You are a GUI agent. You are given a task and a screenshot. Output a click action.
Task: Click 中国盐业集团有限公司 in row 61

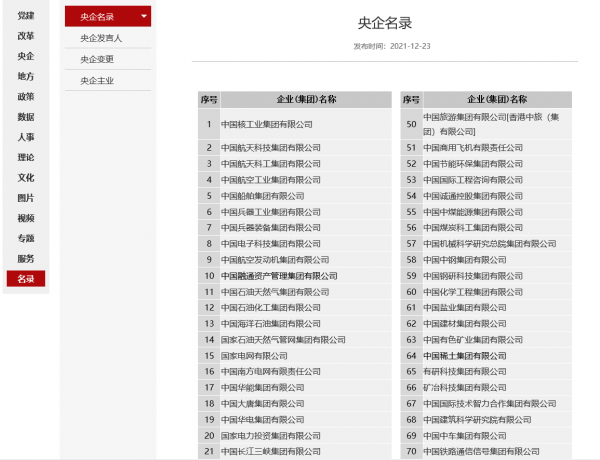(x=465, y=308)
